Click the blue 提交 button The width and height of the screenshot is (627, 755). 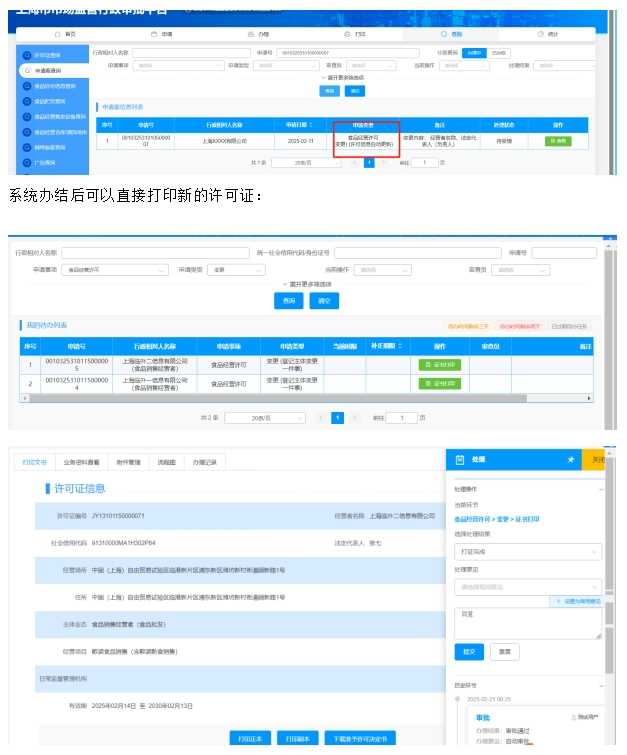click(468, 651)
